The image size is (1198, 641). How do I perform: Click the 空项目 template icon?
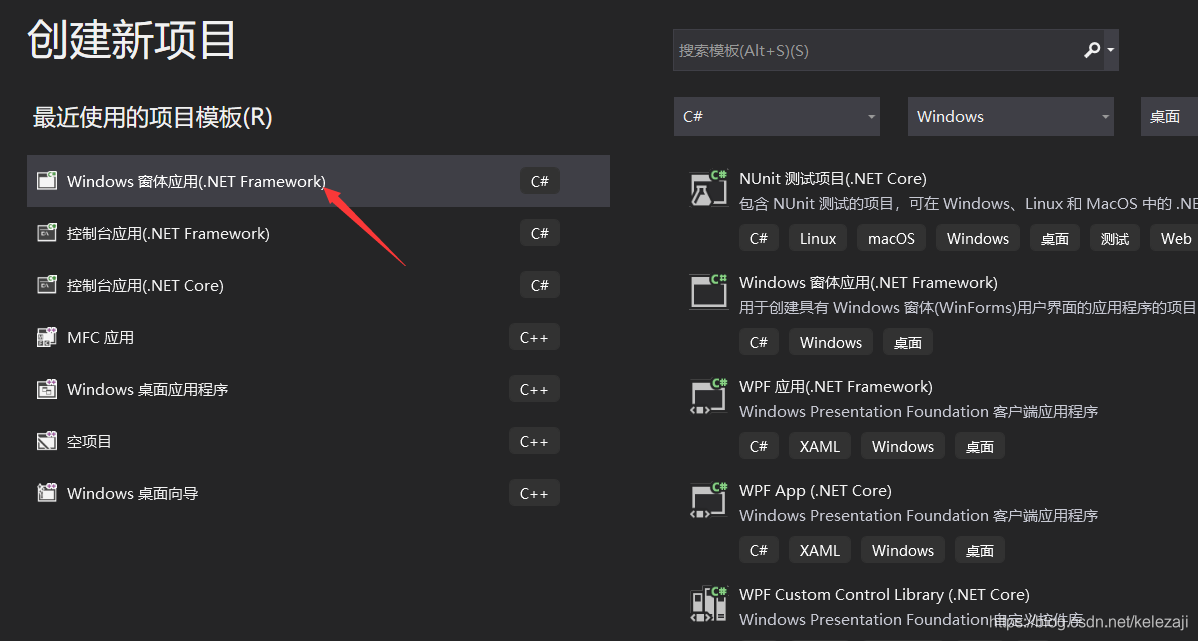click(x=47, y=441)
